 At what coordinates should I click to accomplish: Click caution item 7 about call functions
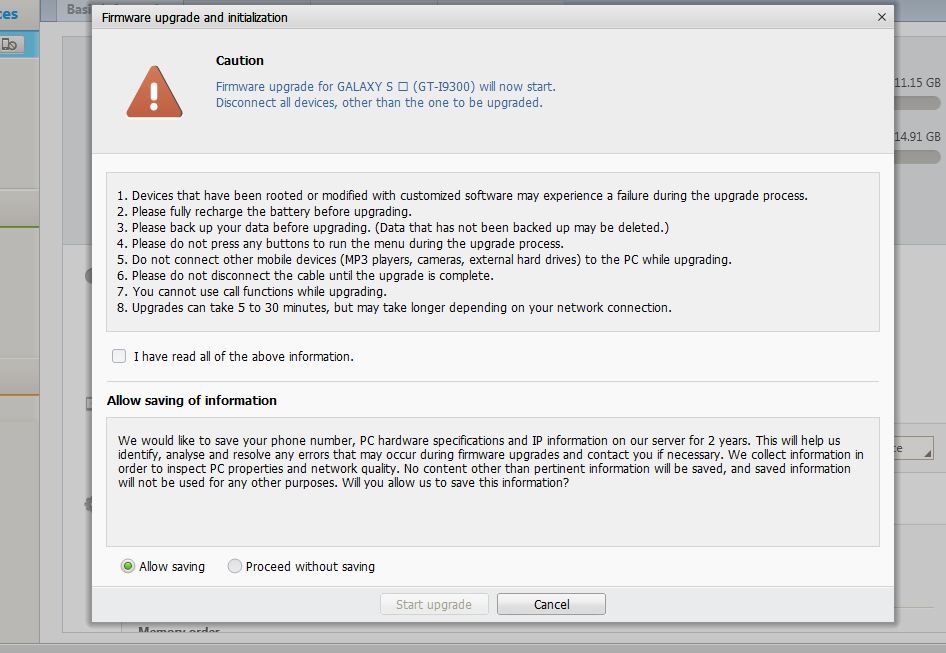[x=252, y=291]
